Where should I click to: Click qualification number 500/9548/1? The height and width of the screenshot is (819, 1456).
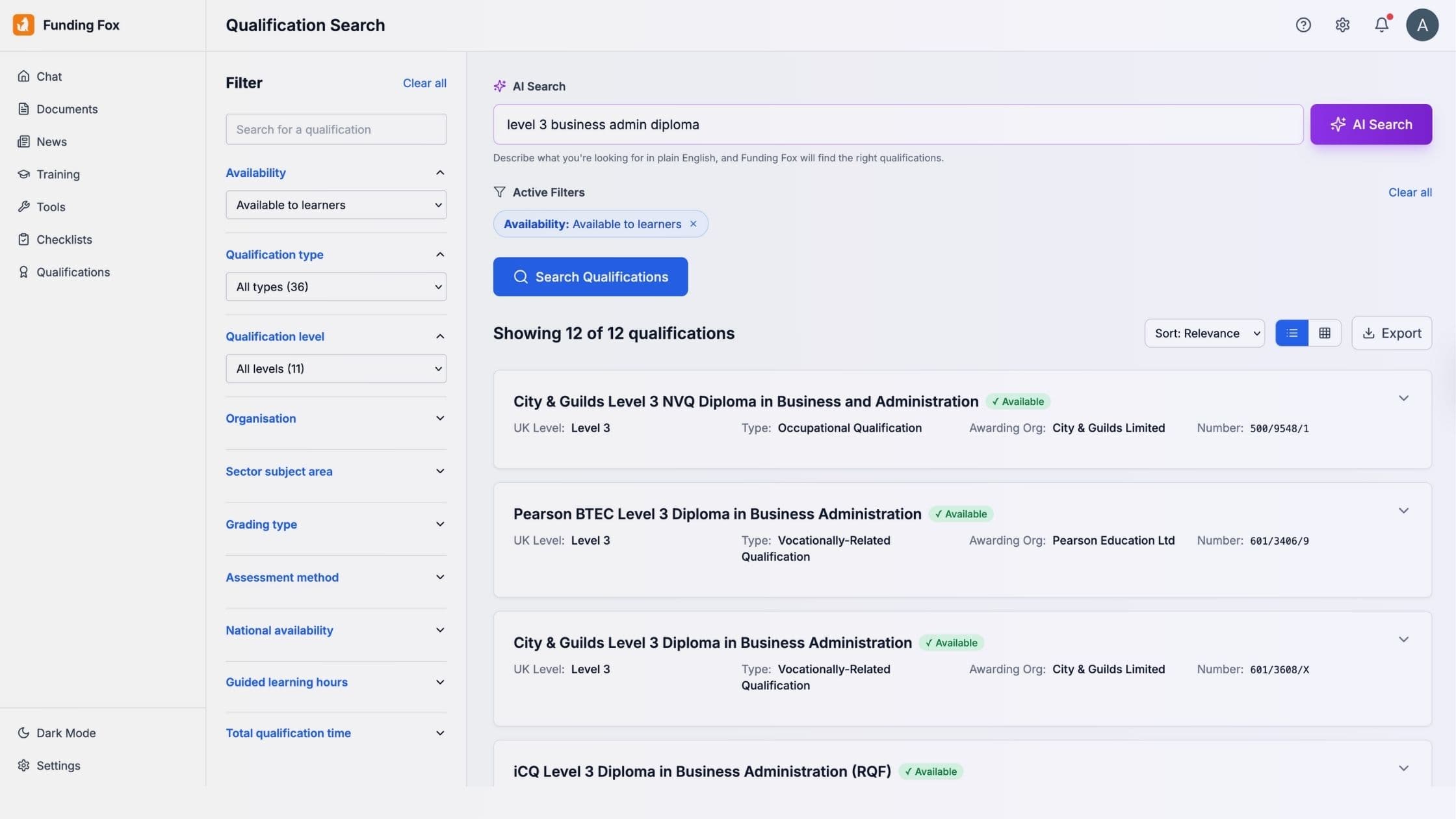click(1279, 428)
